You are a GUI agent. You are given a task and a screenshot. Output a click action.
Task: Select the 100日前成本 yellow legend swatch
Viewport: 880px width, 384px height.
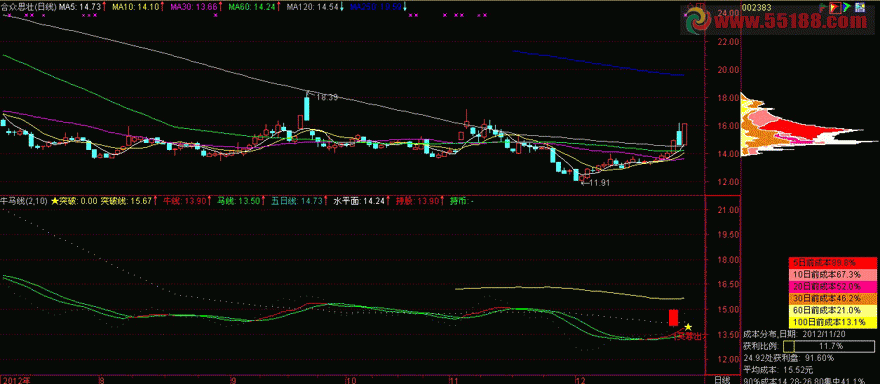(834, 322)
